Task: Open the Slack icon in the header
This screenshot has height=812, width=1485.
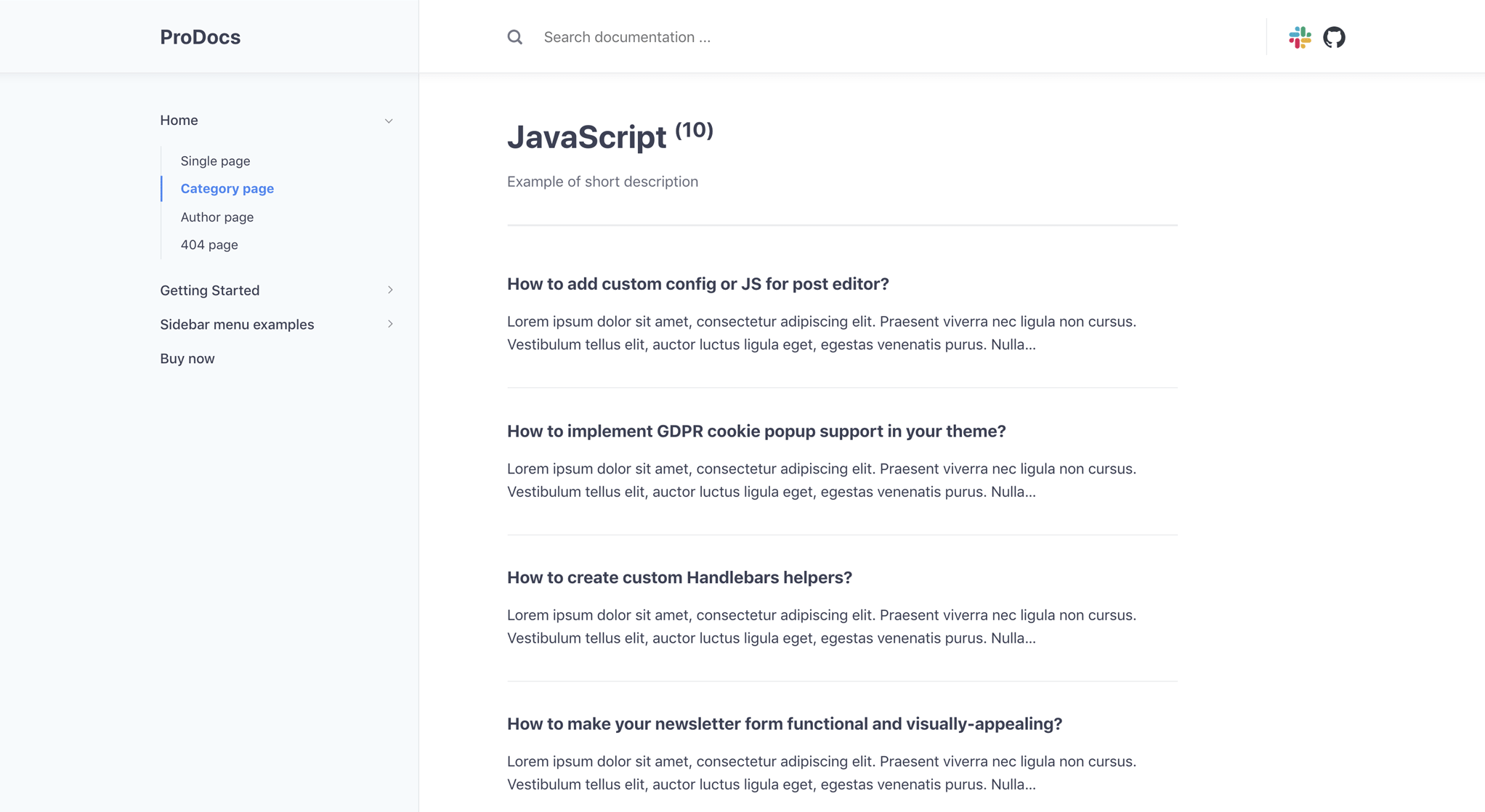Action: (x=1299, y=37)
